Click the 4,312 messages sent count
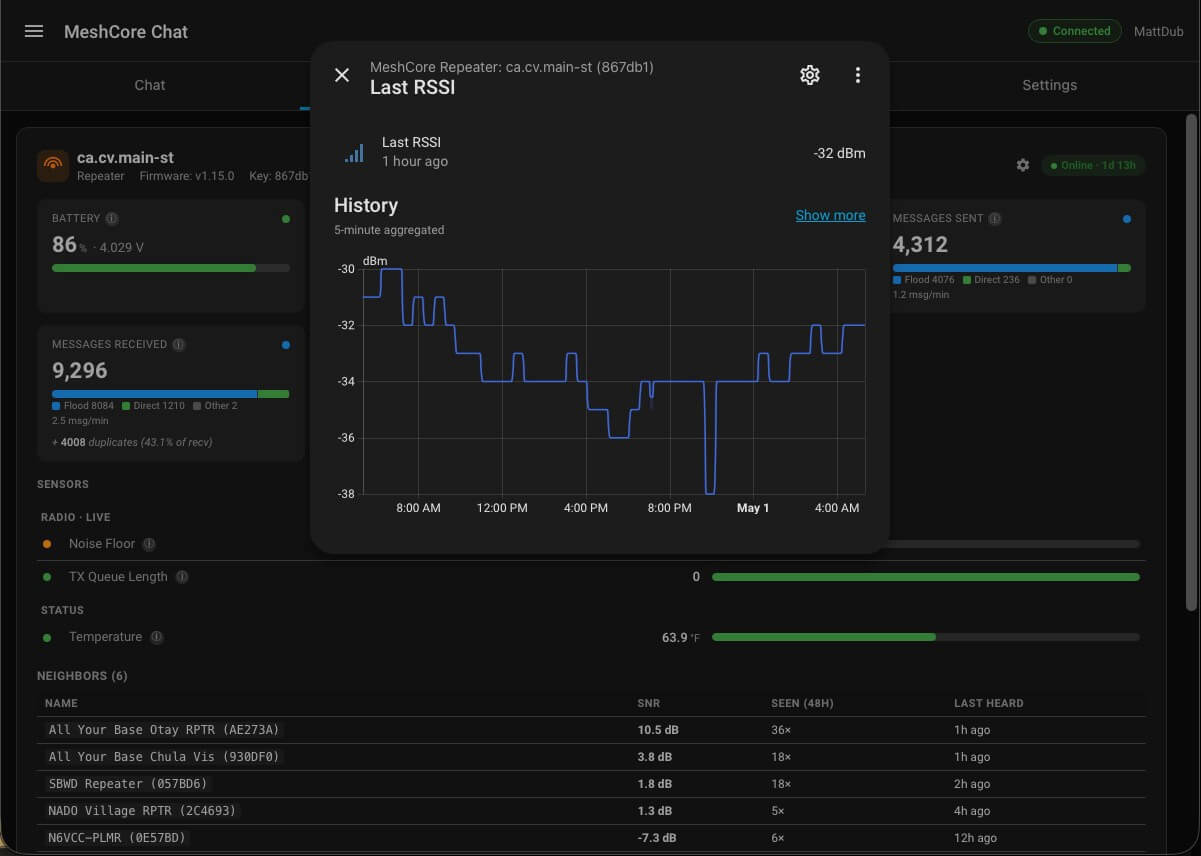1201x856 pixels. [920, 244]
